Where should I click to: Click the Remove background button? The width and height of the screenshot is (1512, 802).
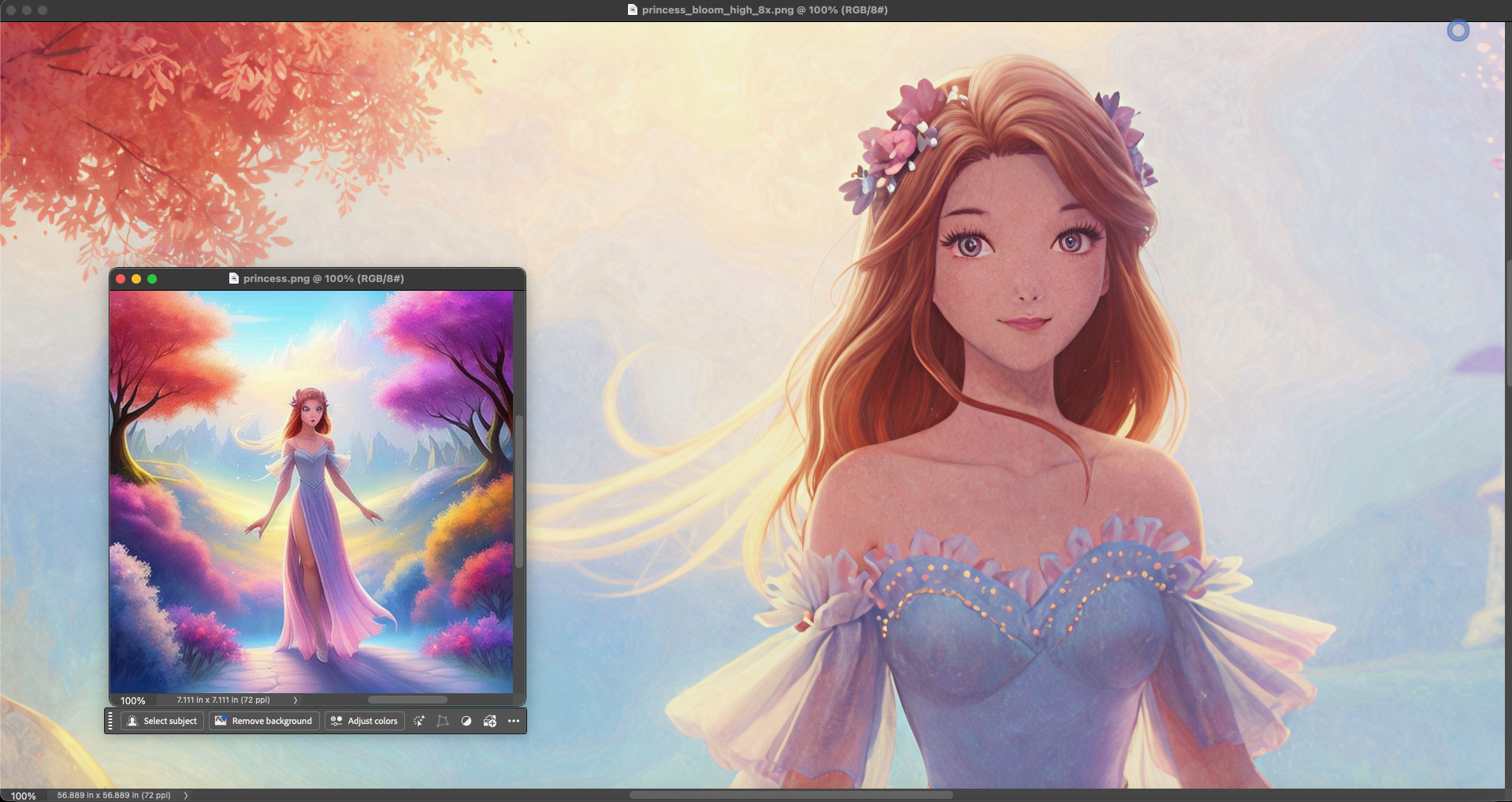(x=264, y=721)
